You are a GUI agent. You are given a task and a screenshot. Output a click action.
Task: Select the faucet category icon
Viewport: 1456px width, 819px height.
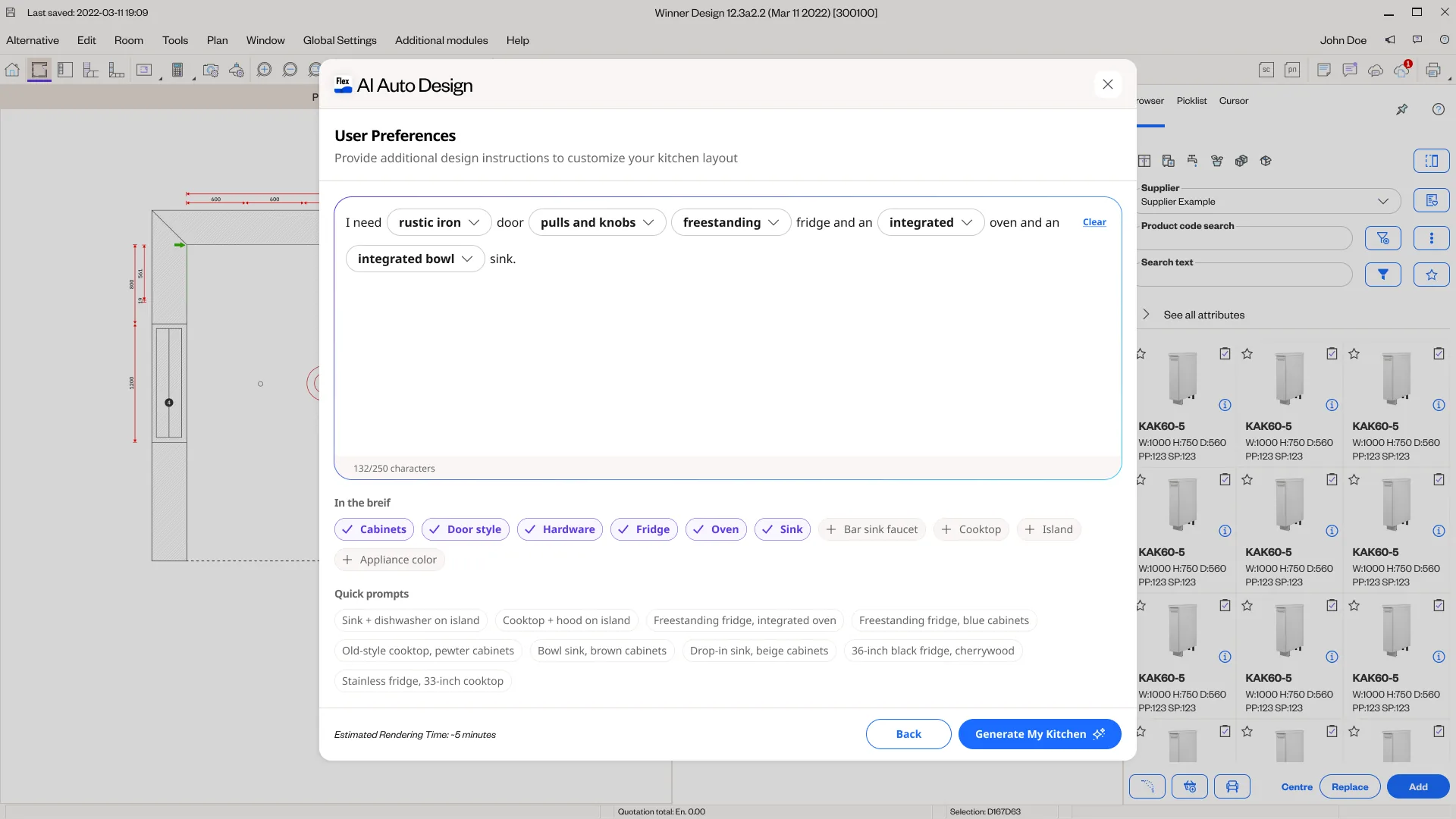tap(1193, 161)
